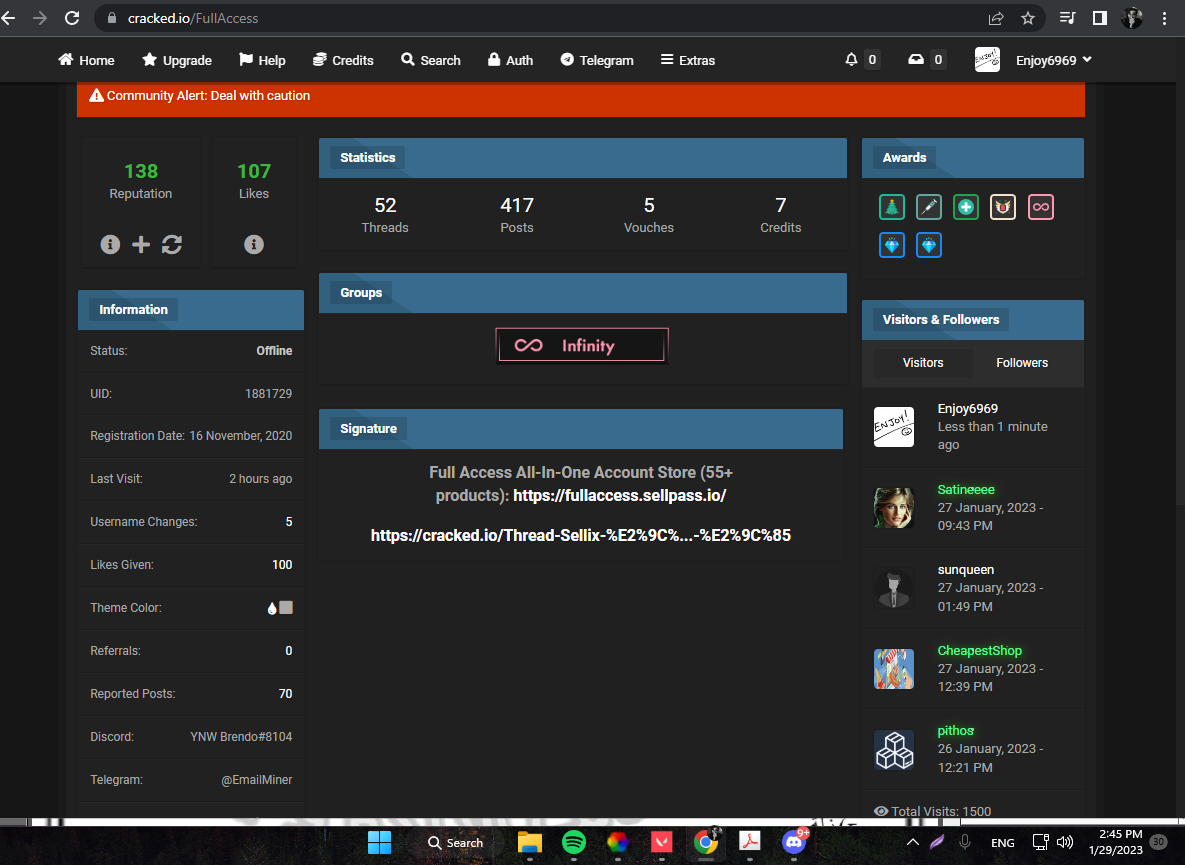Image resolution: width=1185 pixels, height=865 pixels.
Task: Click the green plus award icon
Action: [966, 207]
